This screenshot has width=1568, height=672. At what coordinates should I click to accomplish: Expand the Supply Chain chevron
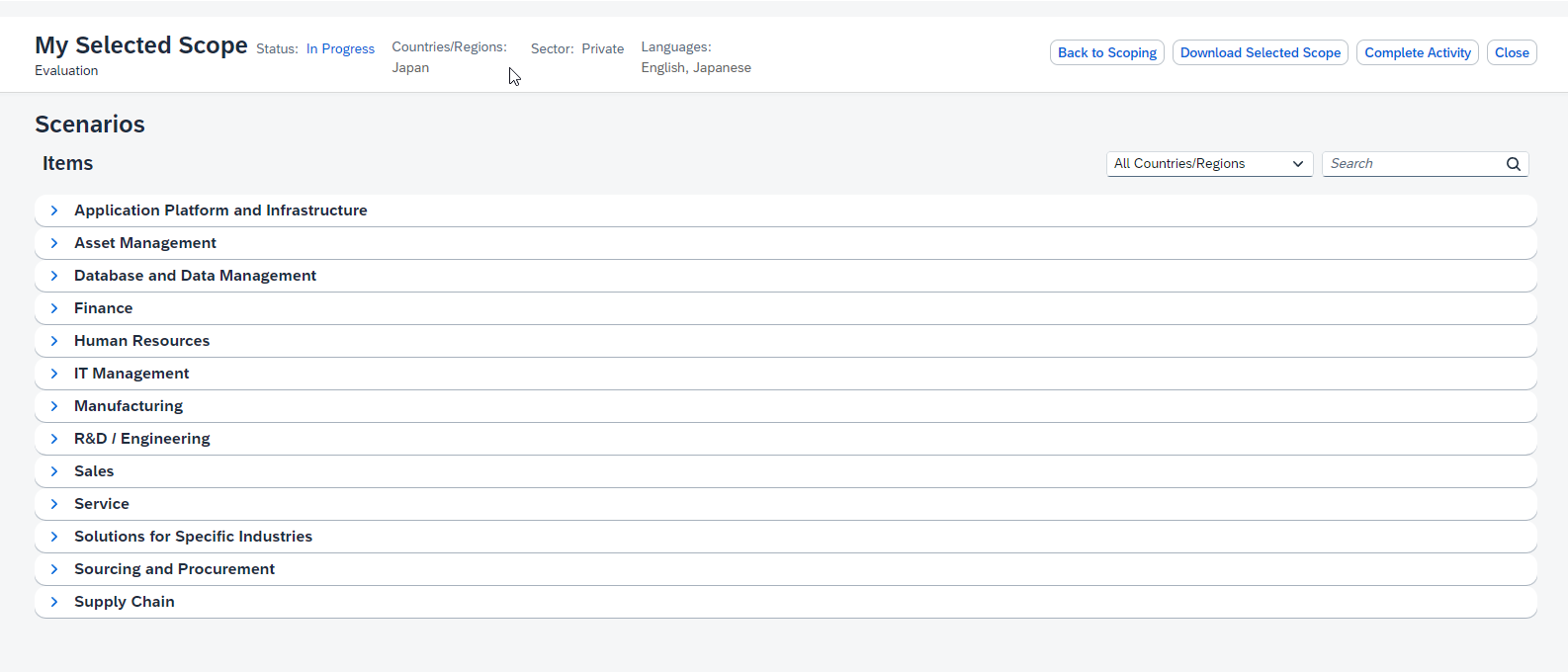[54, 602]
